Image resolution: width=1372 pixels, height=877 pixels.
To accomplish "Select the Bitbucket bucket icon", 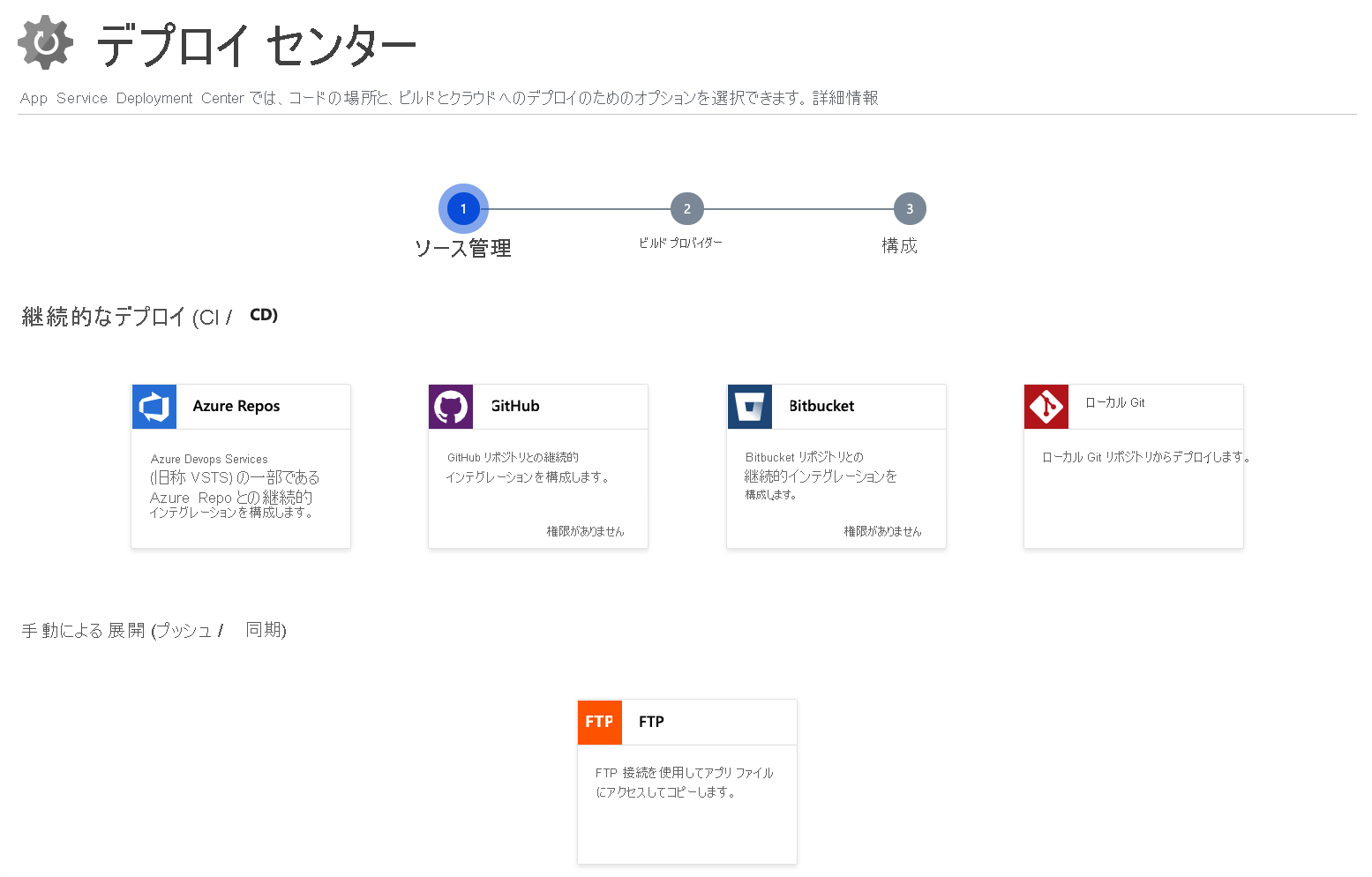I will [750, 407].
